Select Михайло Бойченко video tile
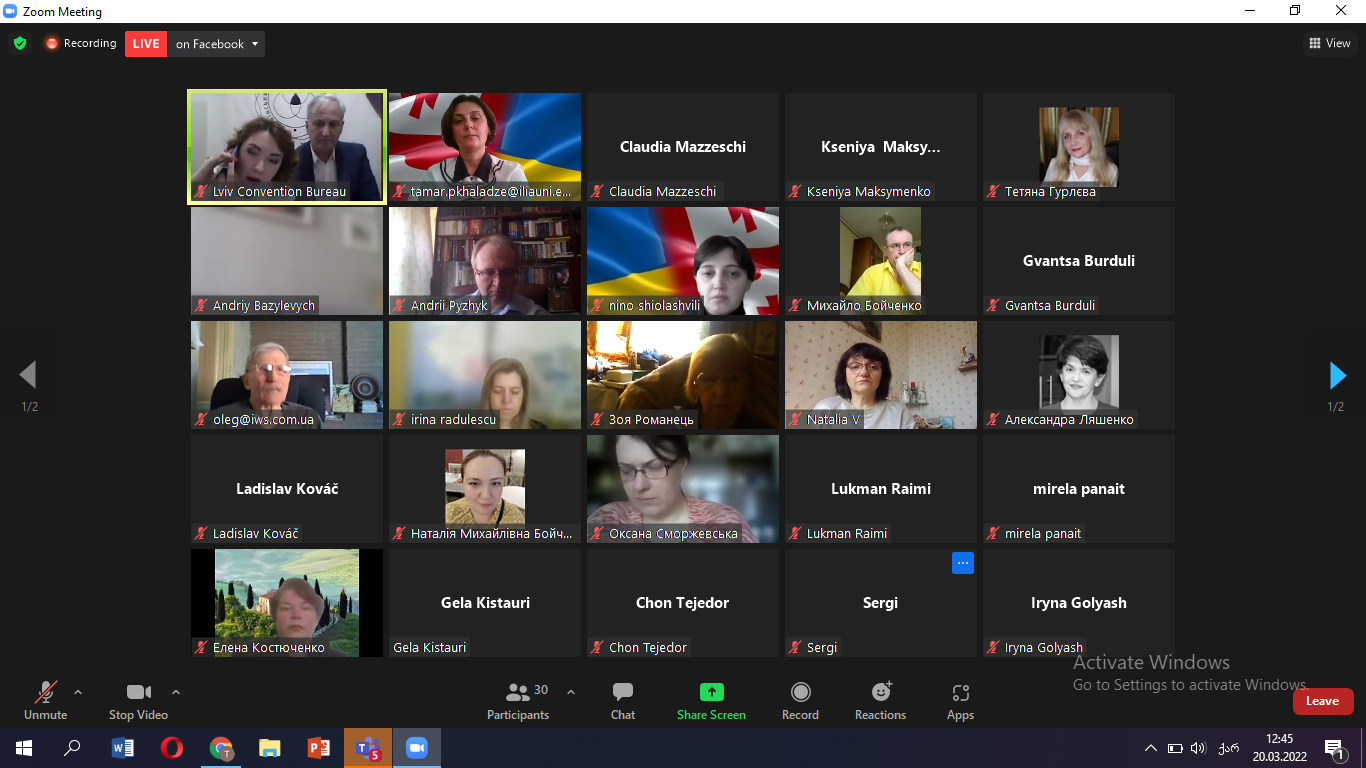The width and height of the screenshot is (1366, 768). (881, 261)
